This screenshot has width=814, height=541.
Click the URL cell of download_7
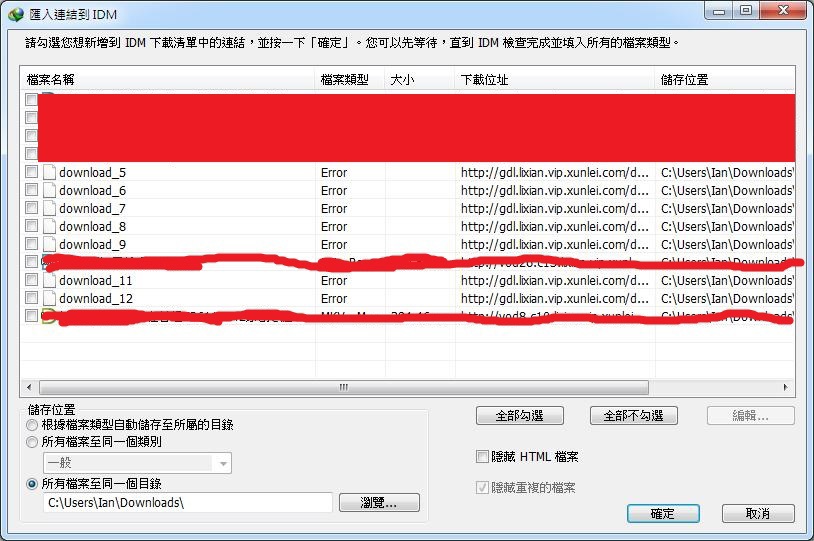point(554,208)
